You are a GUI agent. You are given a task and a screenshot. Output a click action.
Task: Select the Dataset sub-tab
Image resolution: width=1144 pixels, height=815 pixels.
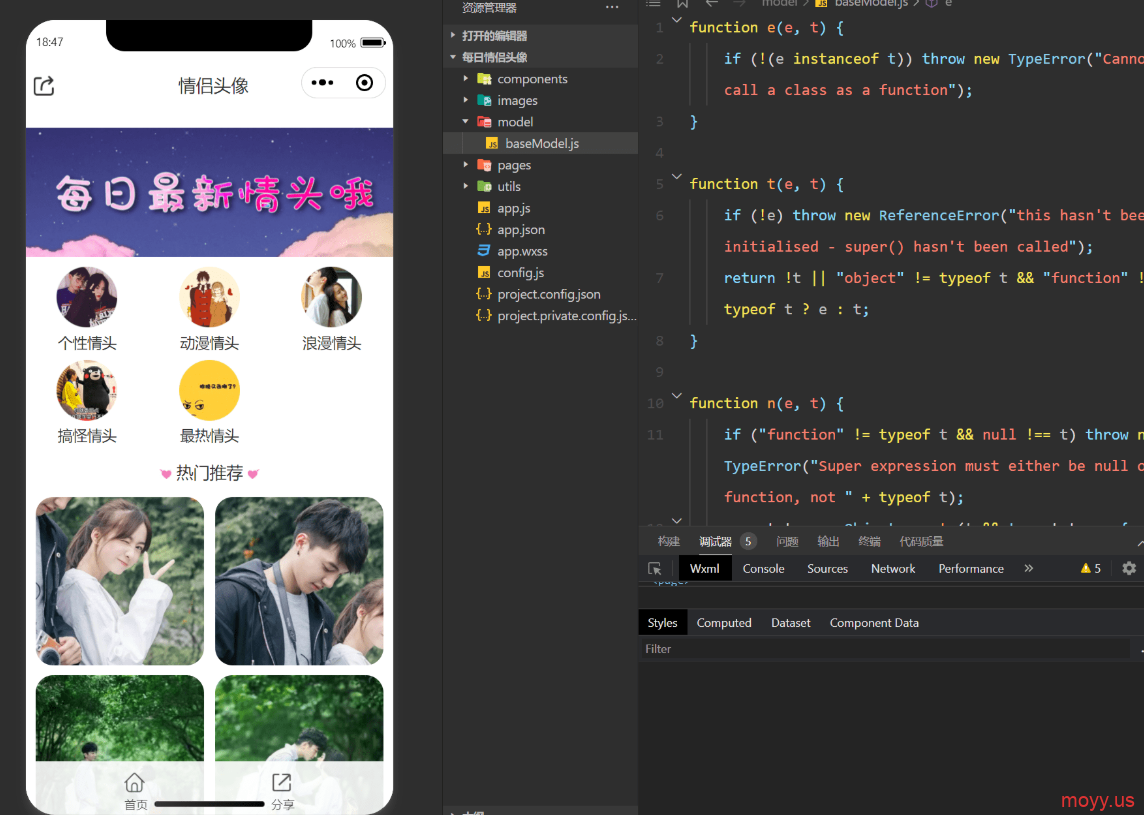(791, 622)
